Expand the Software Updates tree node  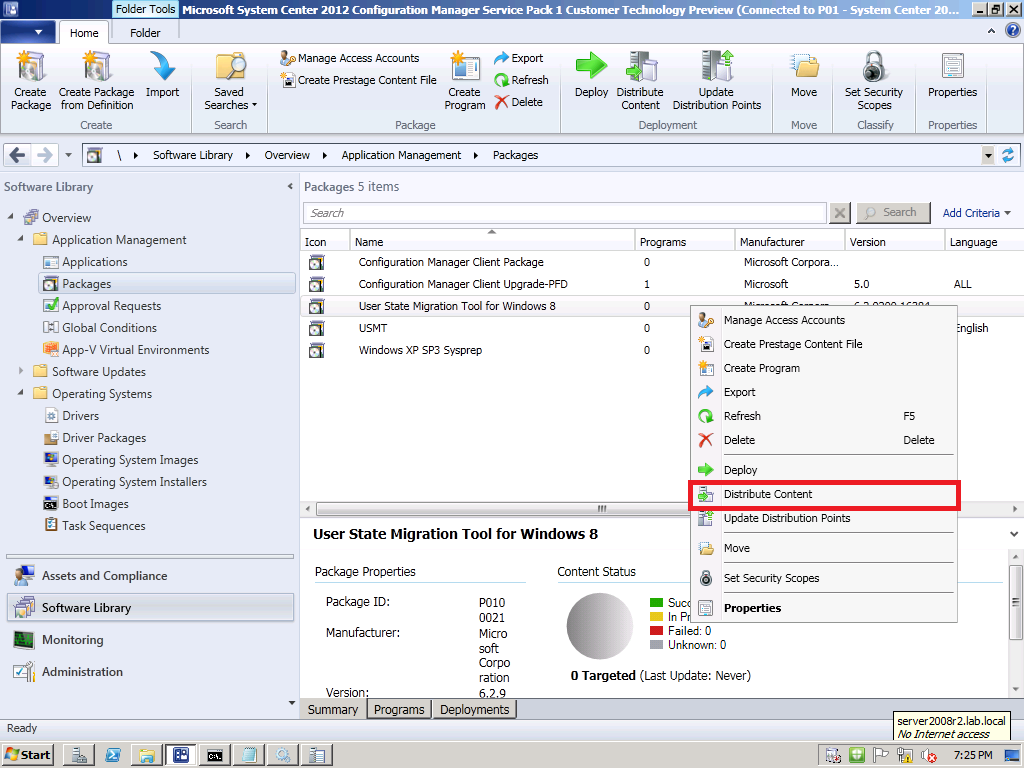pos(21,370)
